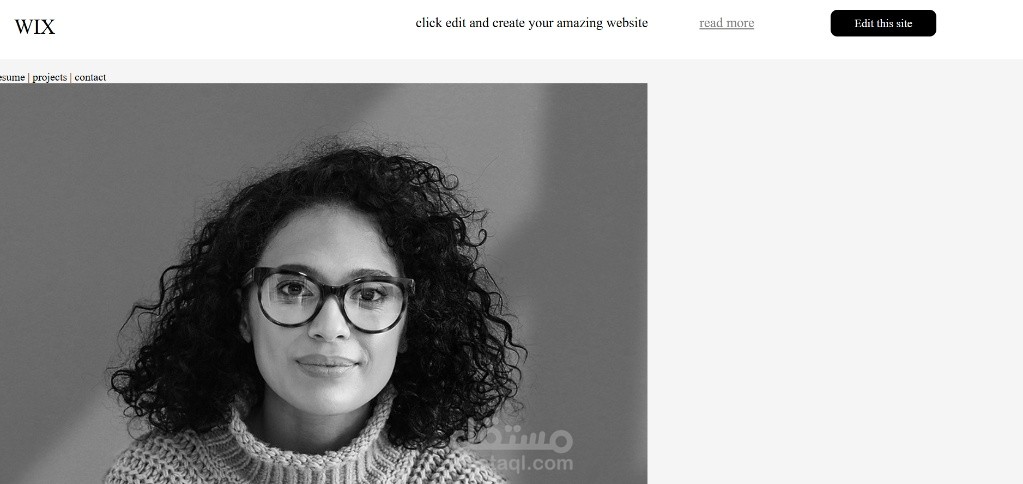Click the separator between resume and projects

pyautogui.click(x=29, y=77)
